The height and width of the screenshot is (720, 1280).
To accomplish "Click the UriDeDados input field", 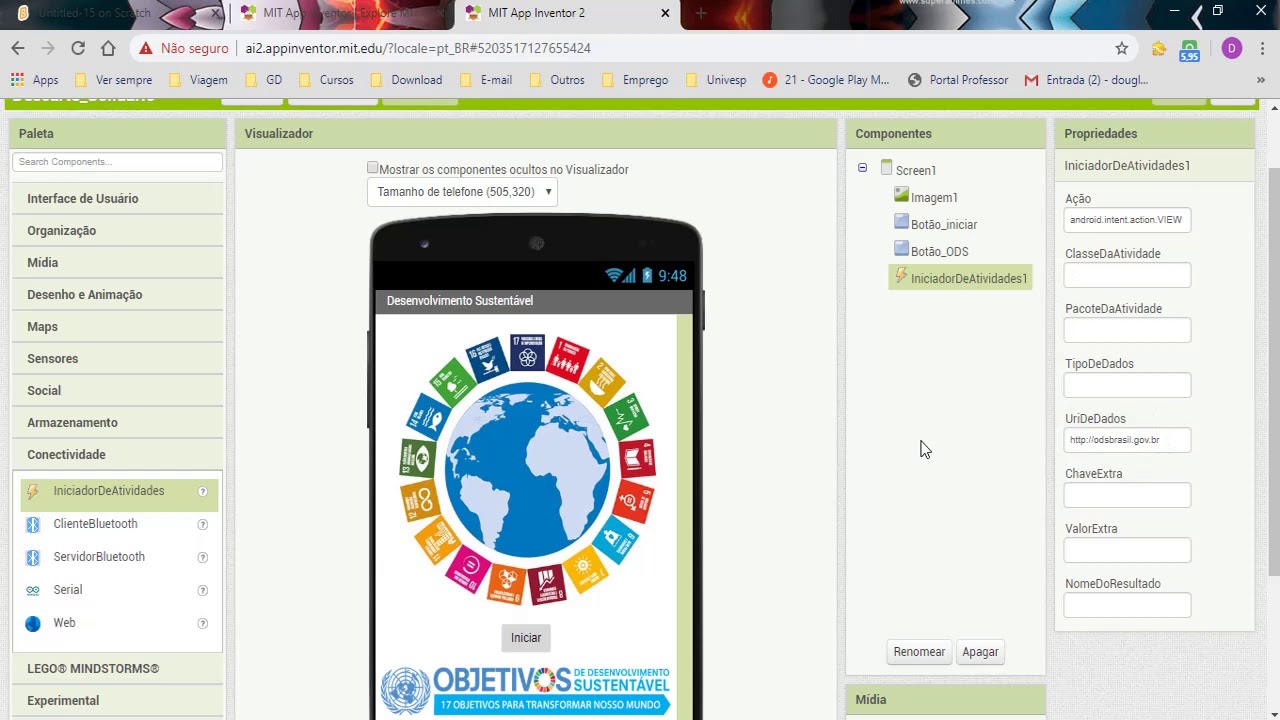I will 1127,440.
